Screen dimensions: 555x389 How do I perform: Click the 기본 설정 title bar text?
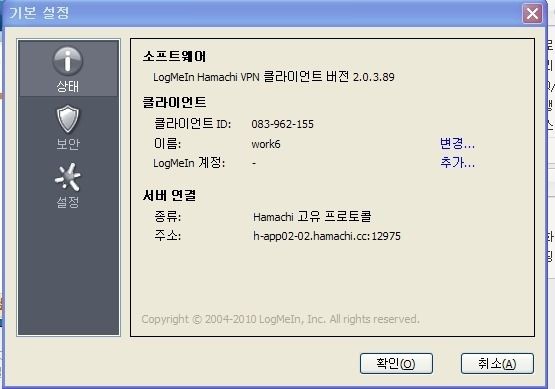pyautogui.click(x=39, y=13)
